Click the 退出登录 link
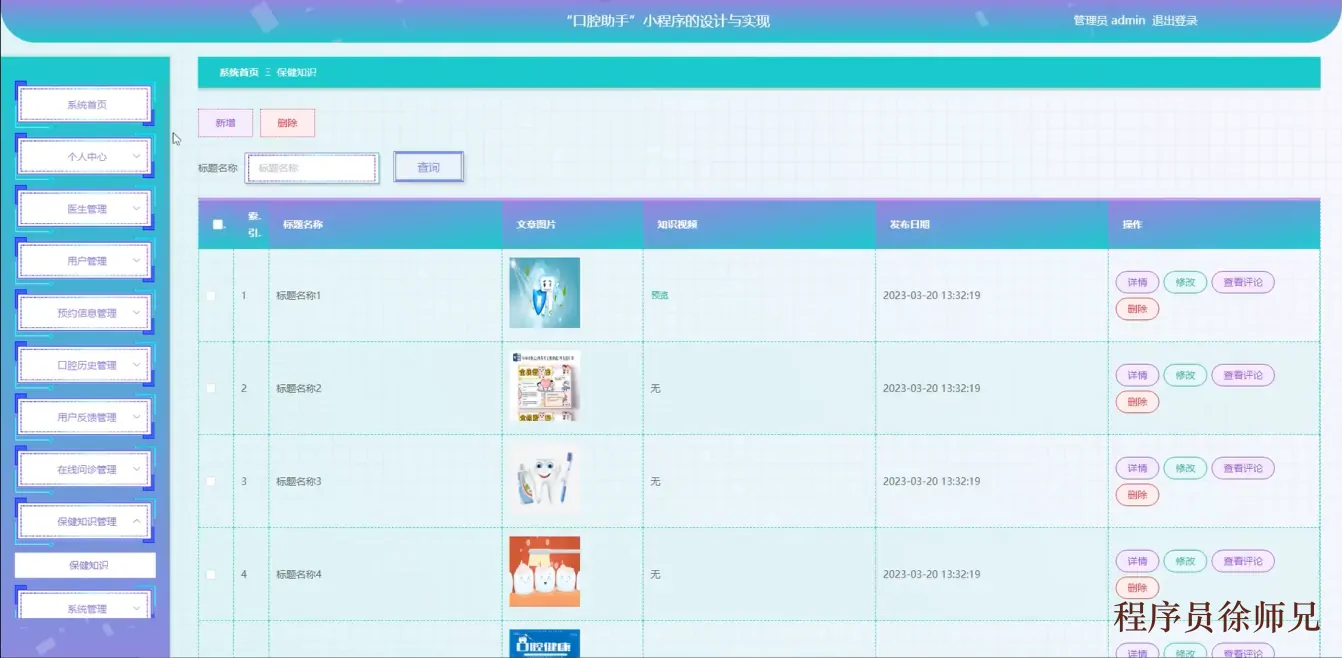Image resolution: width=1342 pixels, height=658 pixels. tap(1175, 20)
